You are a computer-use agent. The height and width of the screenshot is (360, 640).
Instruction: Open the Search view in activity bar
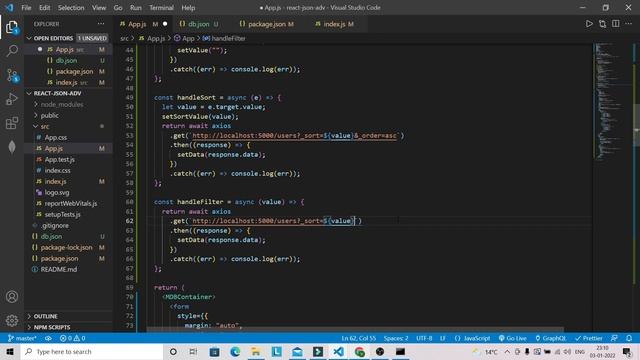12,51
